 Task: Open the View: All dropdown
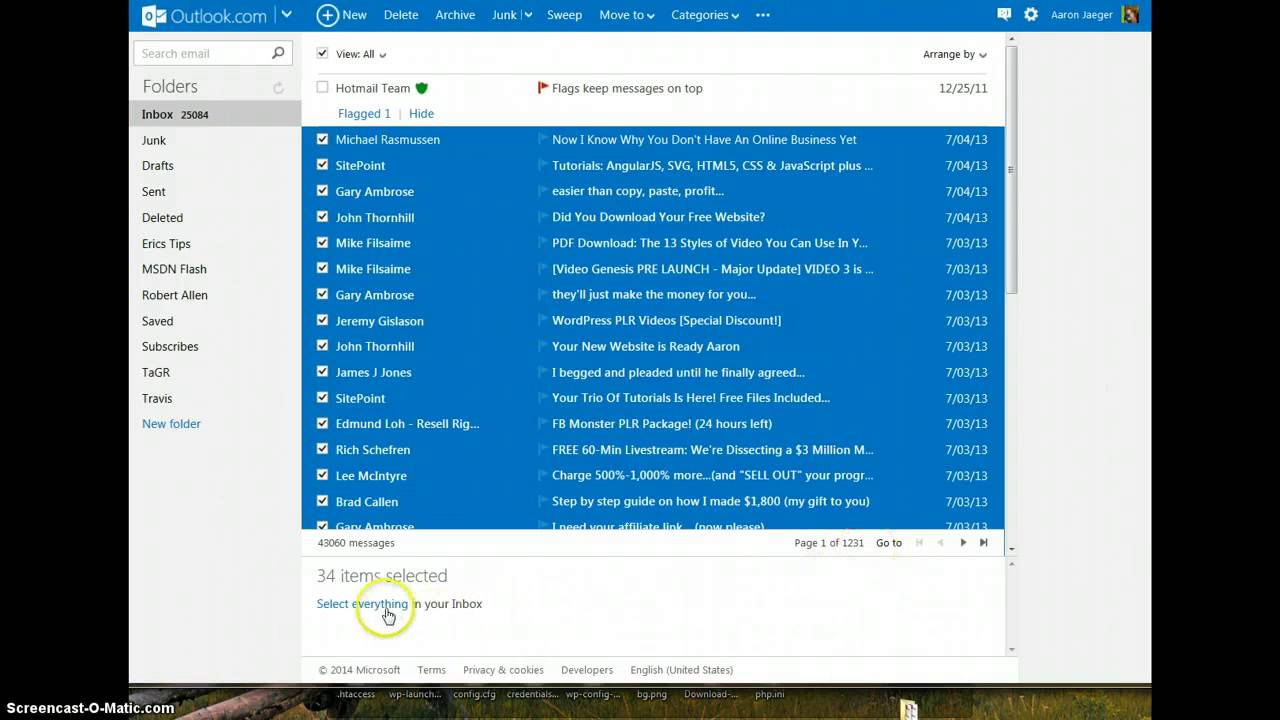pyautogui.click(x=361, y=54)
